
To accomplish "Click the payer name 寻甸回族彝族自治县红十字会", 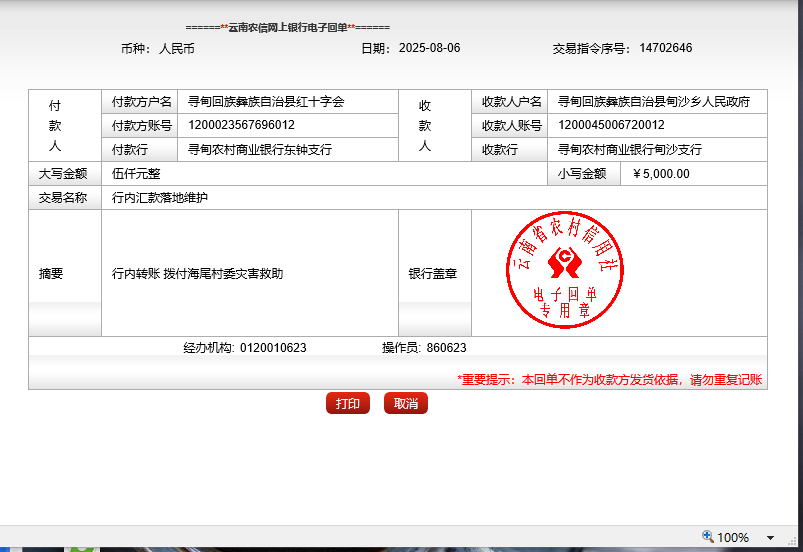I will point(265,102).
